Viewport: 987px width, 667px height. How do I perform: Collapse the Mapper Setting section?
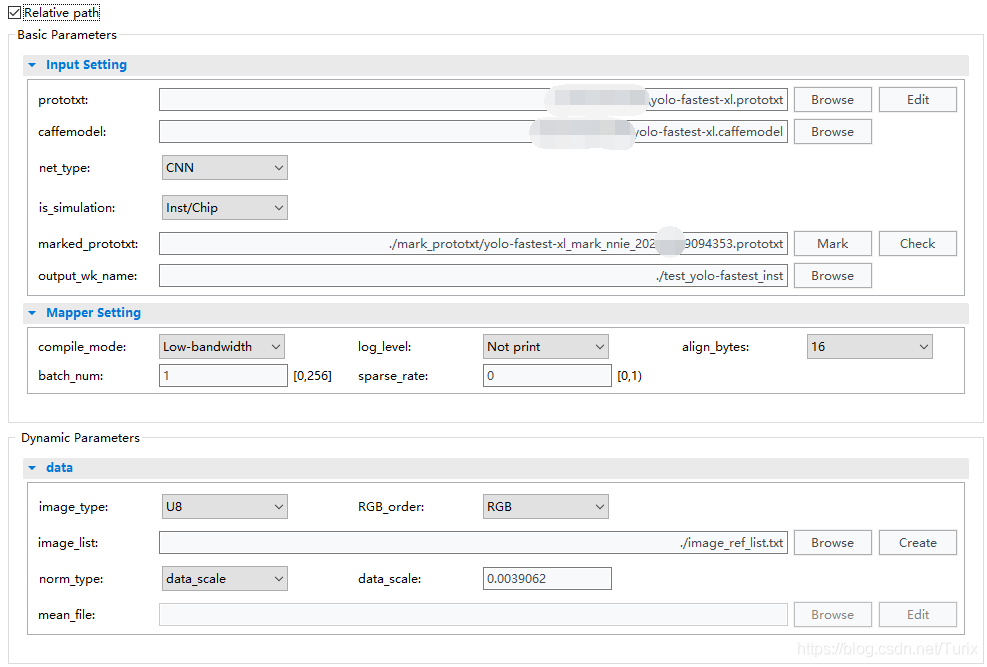point(32,313)
